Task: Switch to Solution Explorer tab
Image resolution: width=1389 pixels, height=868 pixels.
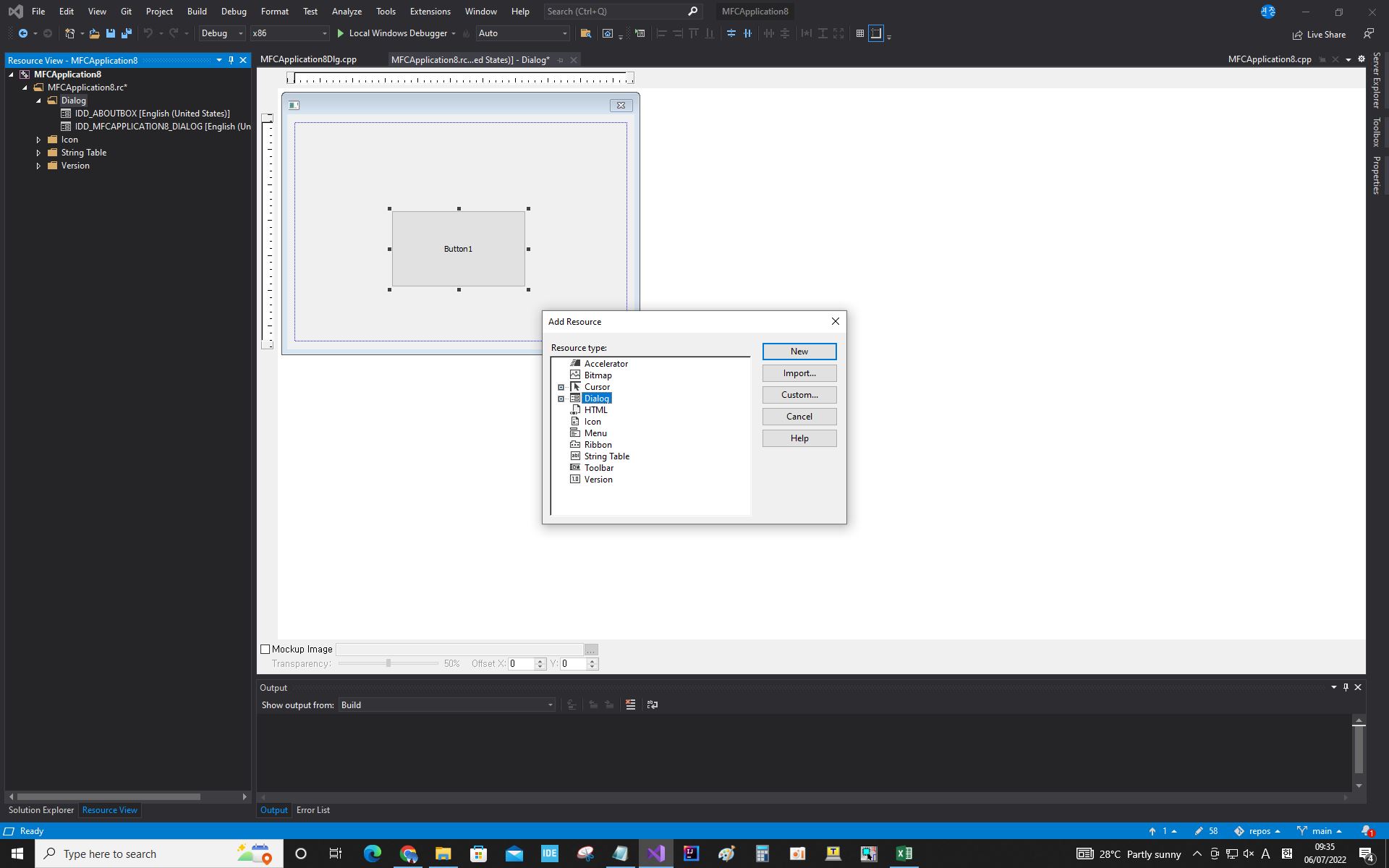Action: pyautogui.click(x=41, y=810)
